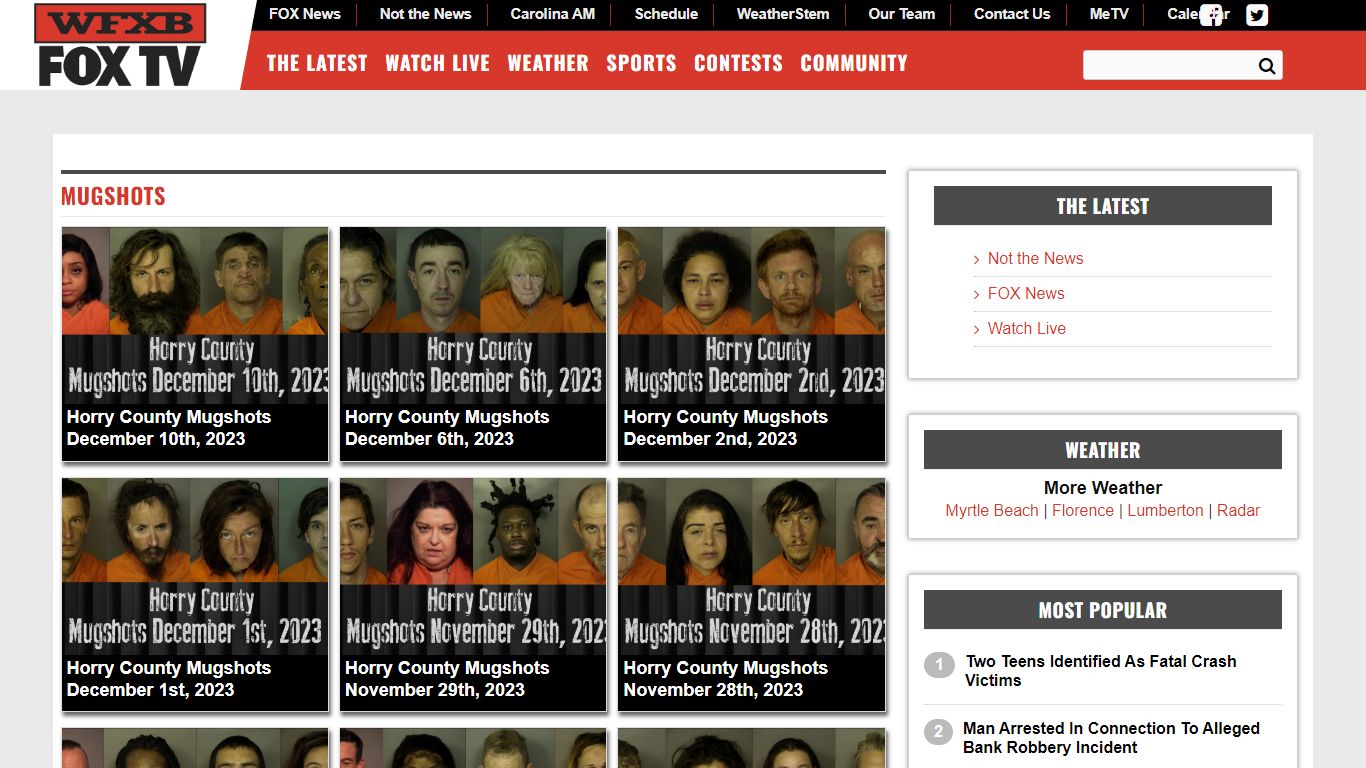
Task: Open the SPORTS navigation section
Action: [641, 63]
